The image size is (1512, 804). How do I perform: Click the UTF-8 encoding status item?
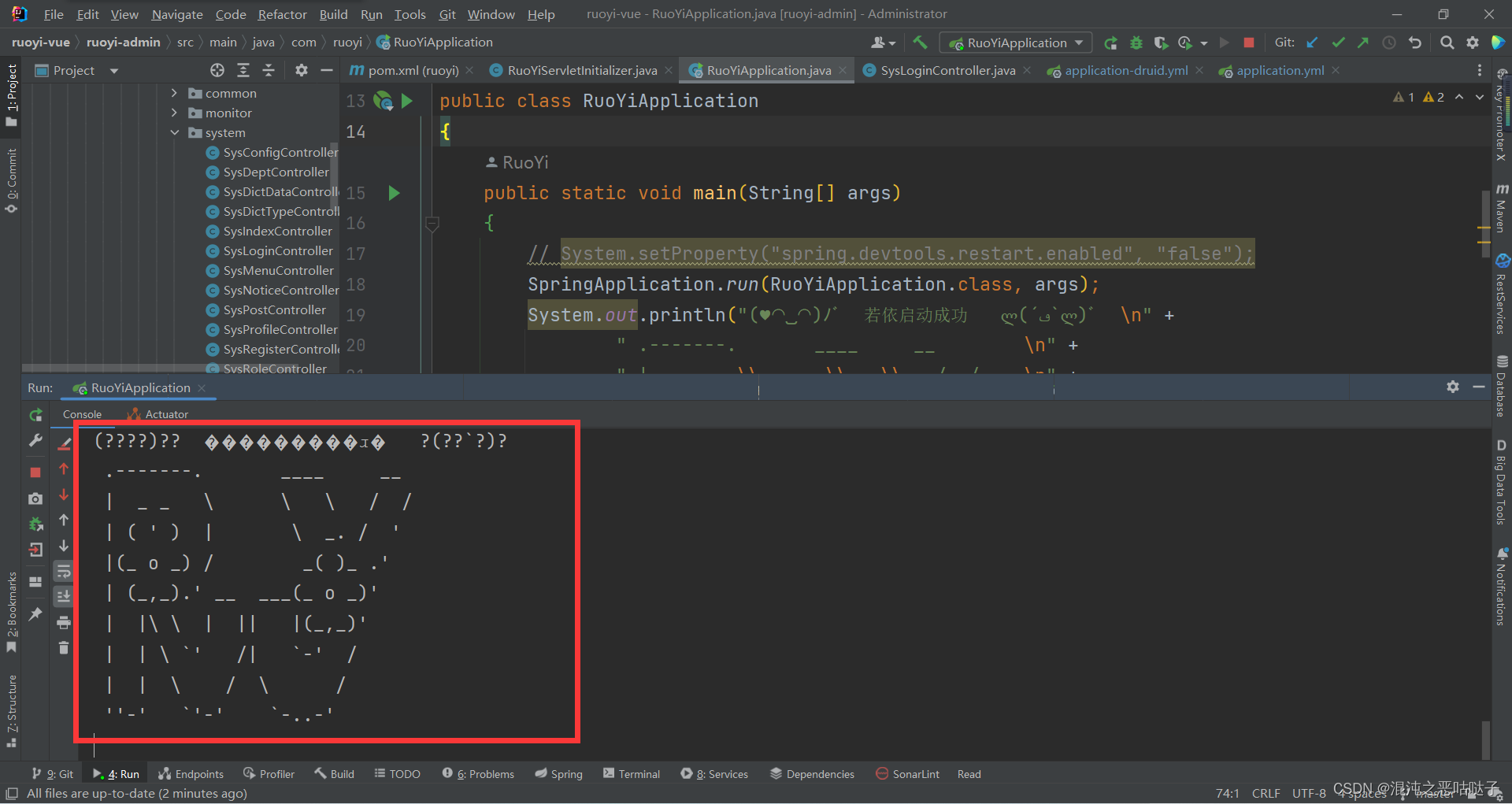pyautogui.click(x=1309, y=793)
